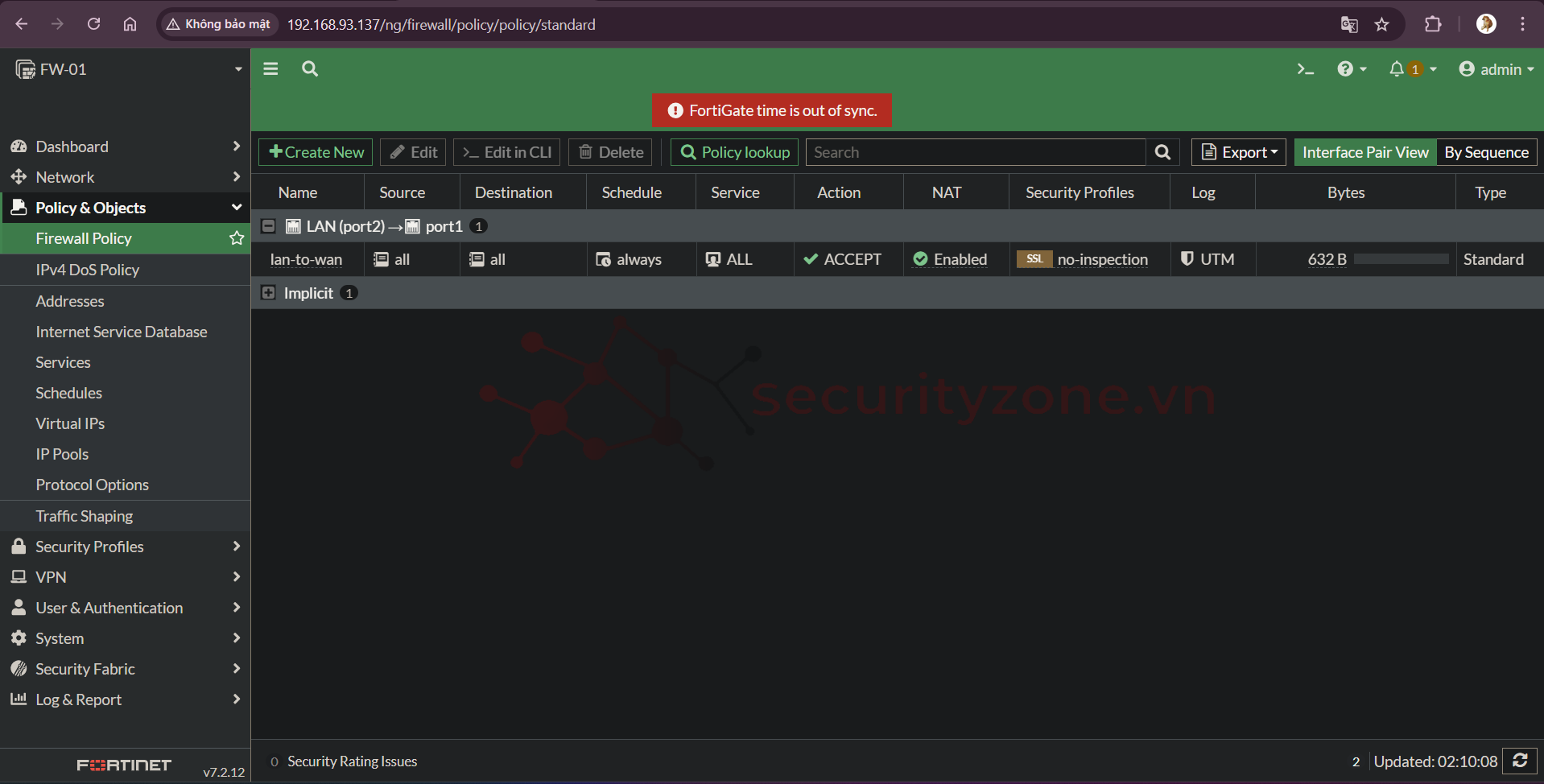This screenshot has width=1544, height=784.
Task: Click the top bar search magnifier icon
Action: tap(310, 69)
